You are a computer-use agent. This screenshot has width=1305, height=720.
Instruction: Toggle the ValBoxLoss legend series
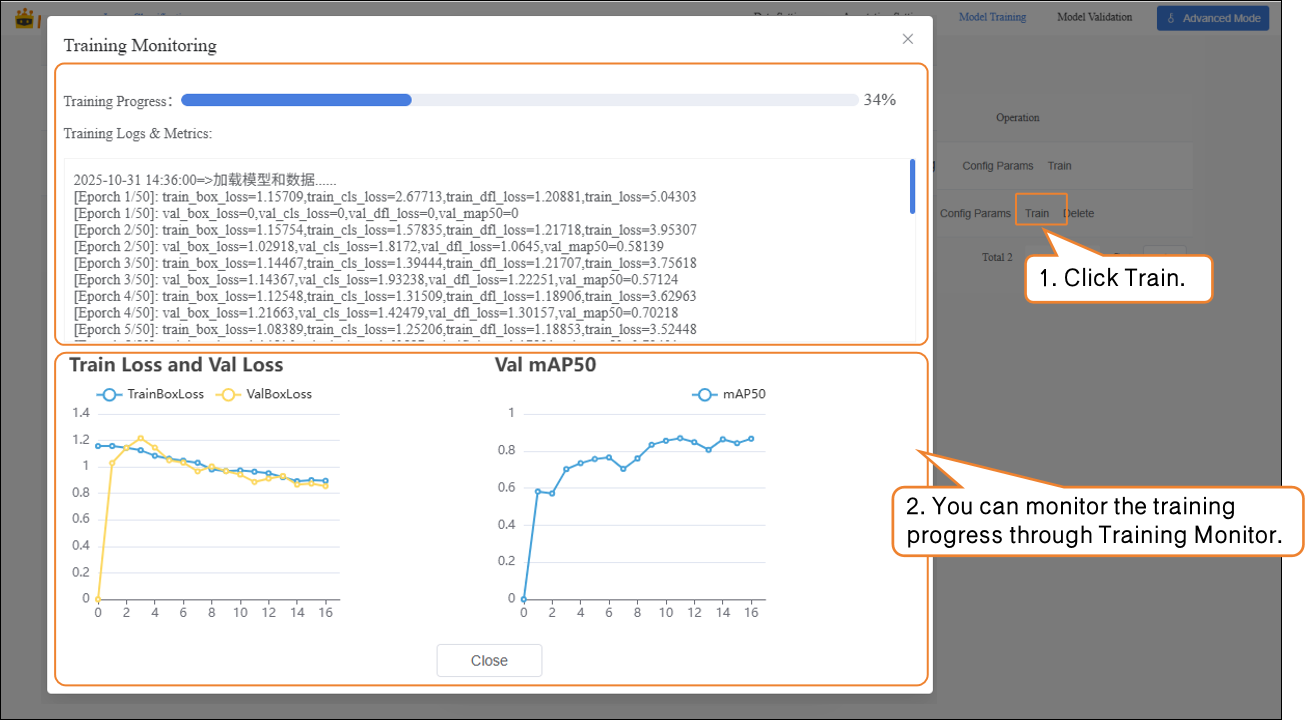pos(266,394)
